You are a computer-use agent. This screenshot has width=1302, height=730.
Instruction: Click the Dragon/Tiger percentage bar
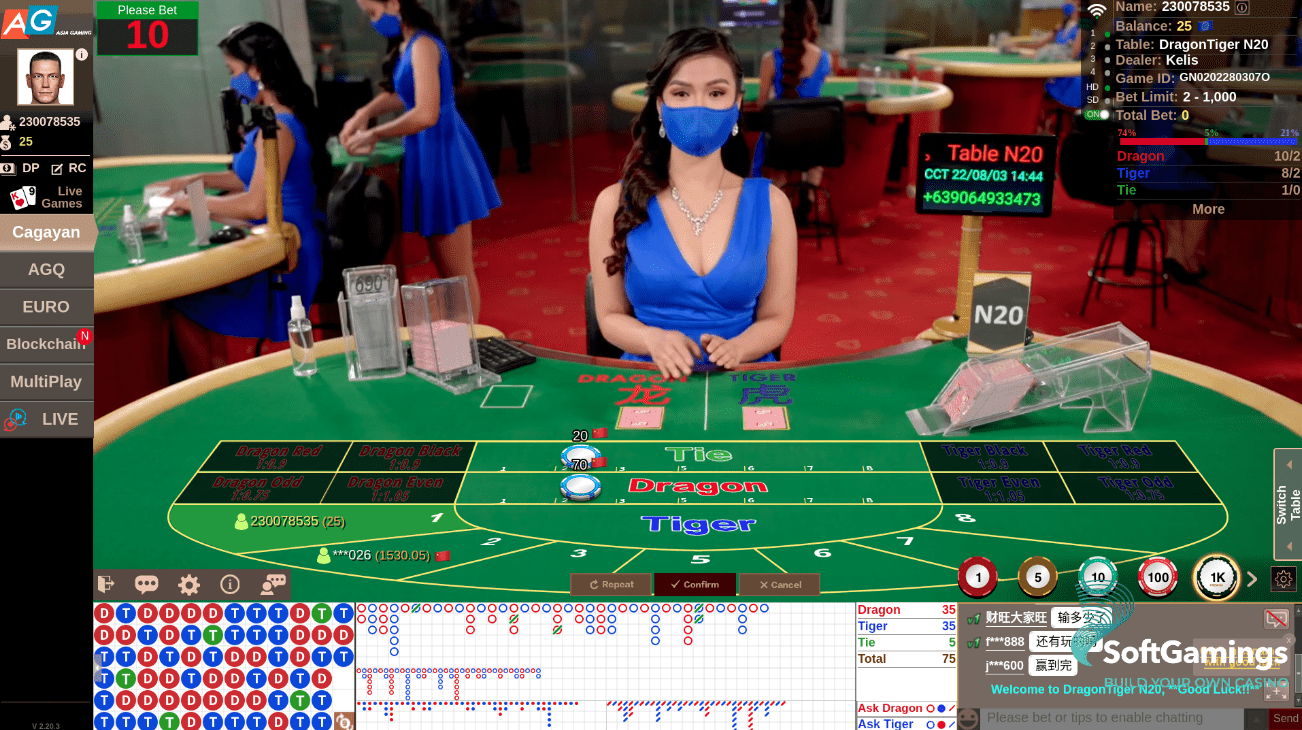tap(1208, 141)
